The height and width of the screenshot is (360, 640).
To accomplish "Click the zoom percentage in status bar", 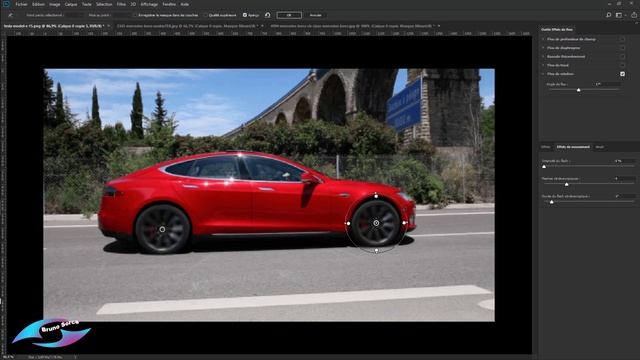I will pyautogui.click(x=8, y=357).
